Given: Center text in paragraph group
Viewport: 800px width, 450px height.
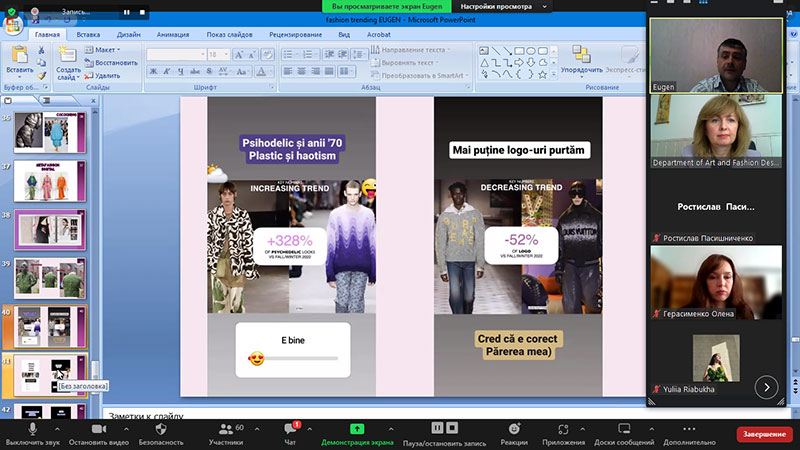Looking at the screenshot, I should click(302, 71).
